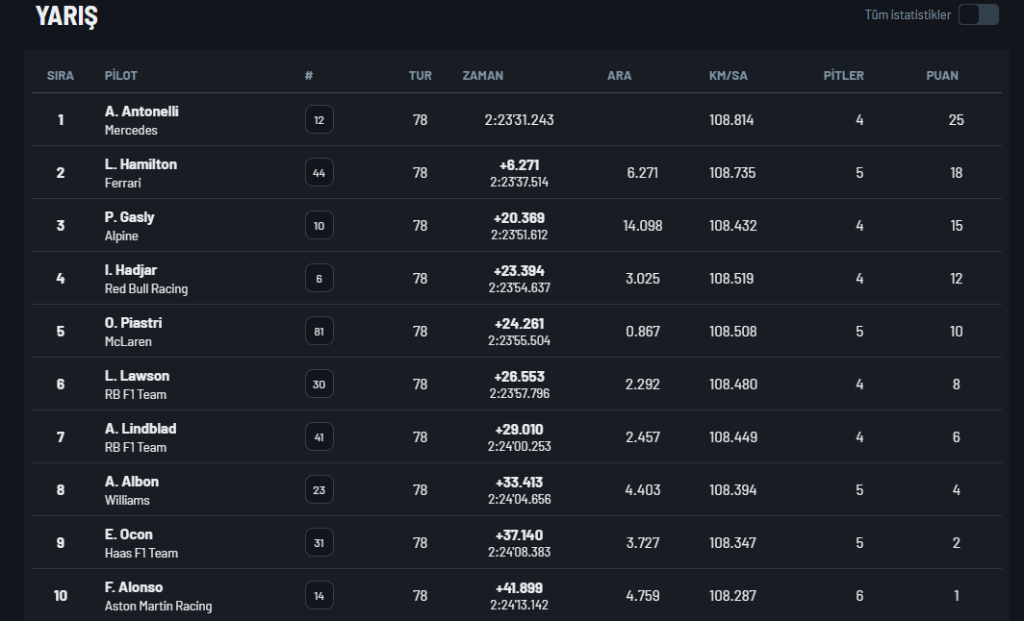1024x621 pixels.
Task: Click the KM/SA column header
Action: 728,75
